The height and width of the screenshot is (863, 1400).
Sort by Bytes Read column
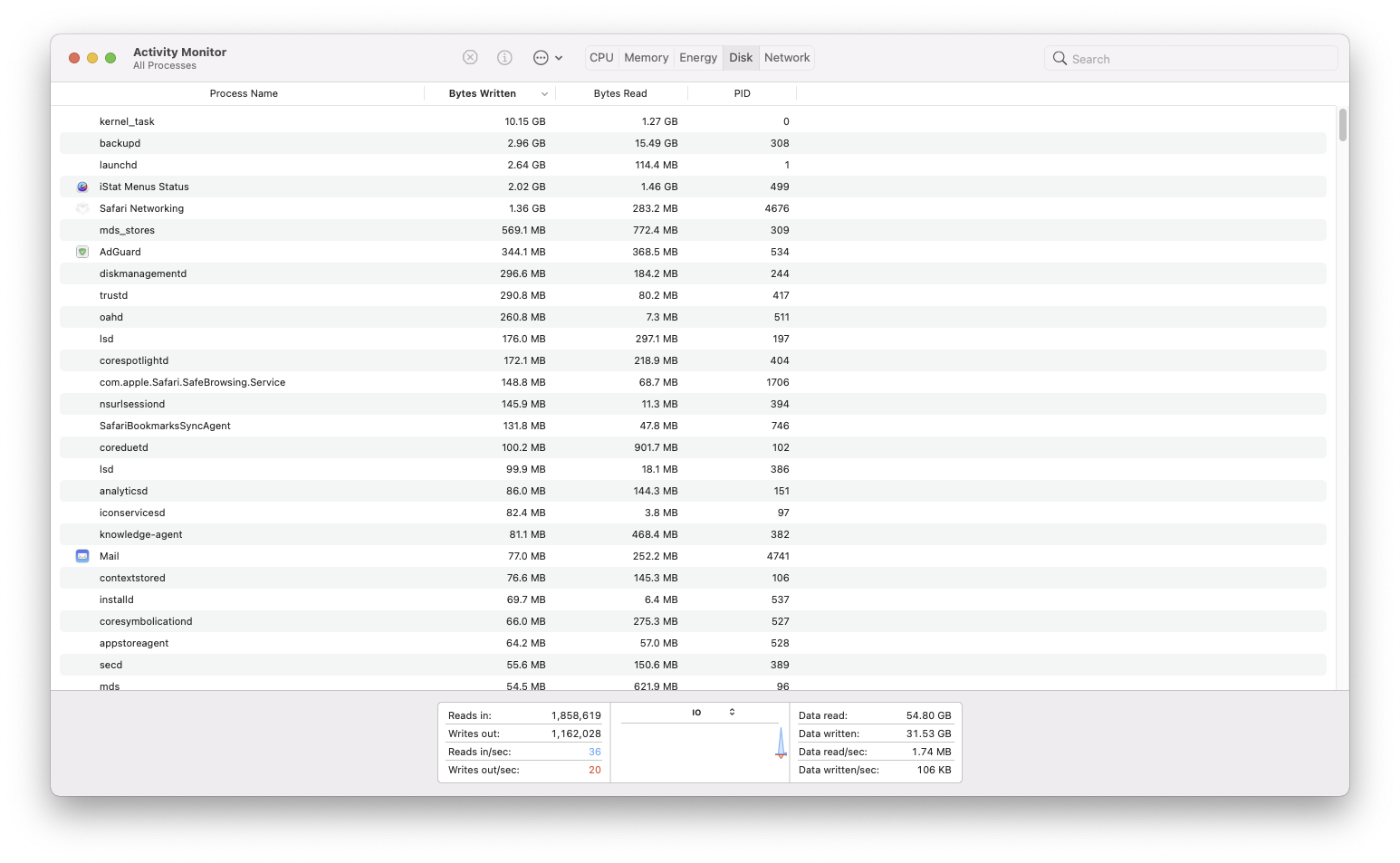[x=620, y=93]
